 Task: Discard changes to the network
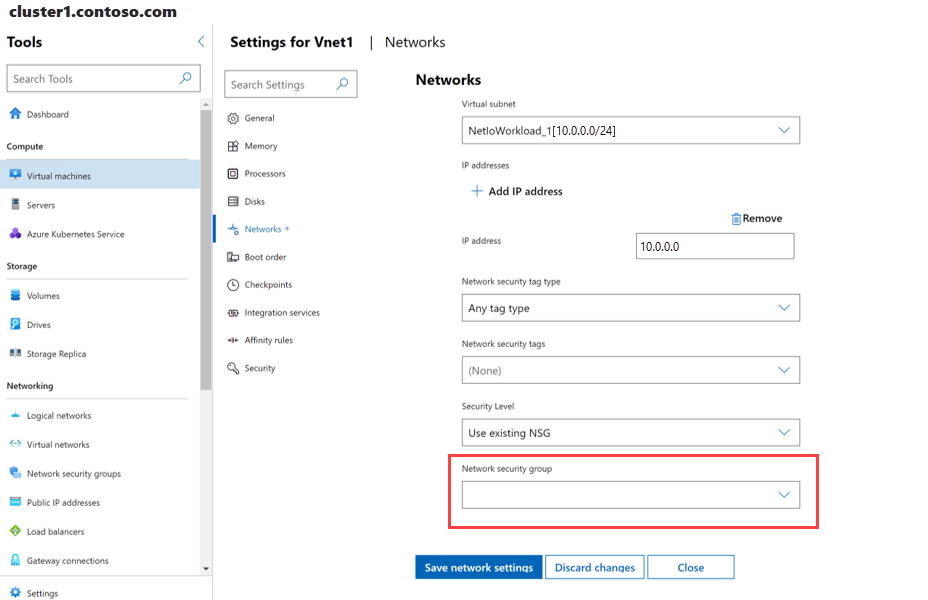[x=594, y=566]
